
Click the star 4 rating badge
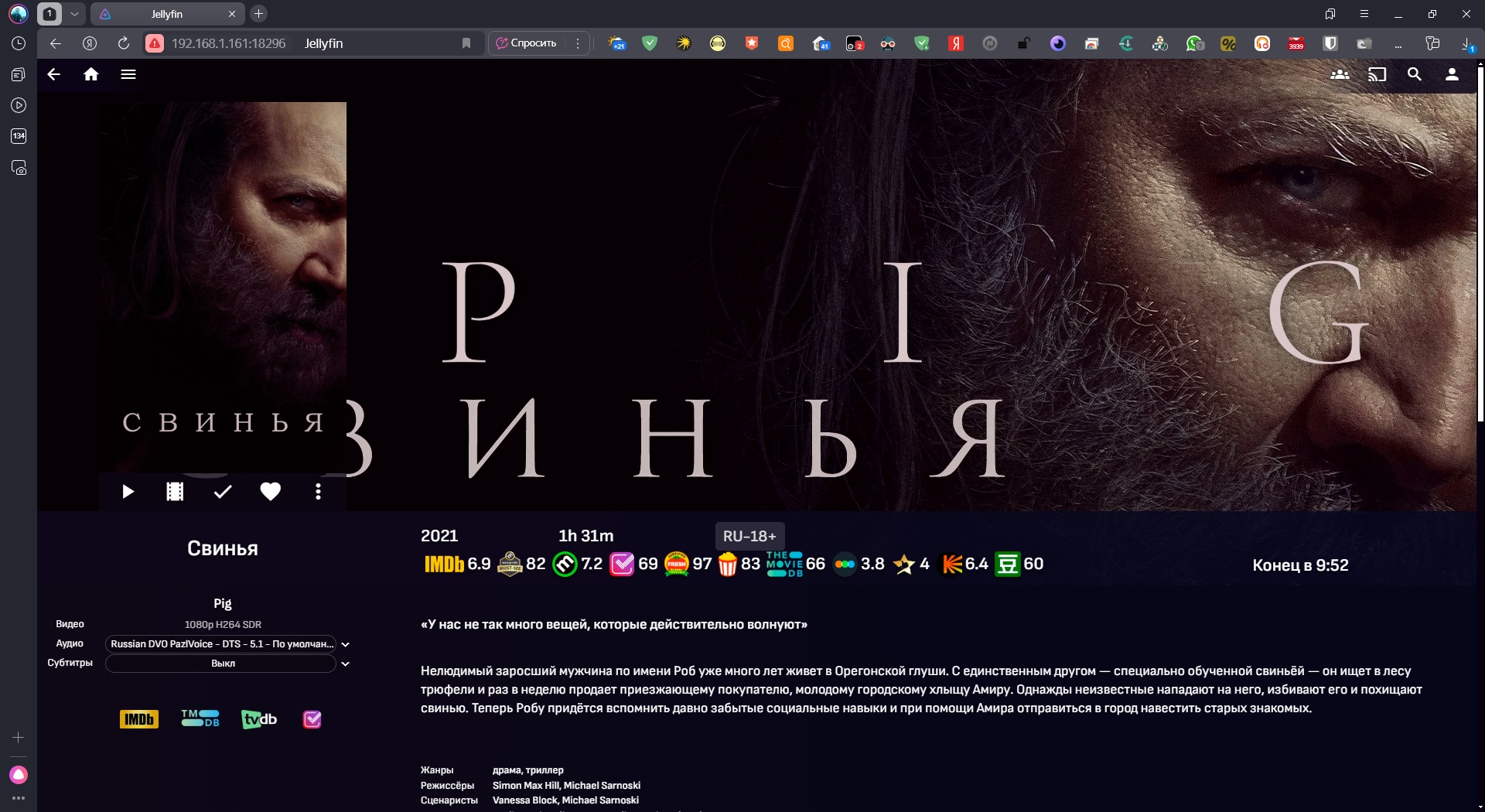tap(911, 564)
